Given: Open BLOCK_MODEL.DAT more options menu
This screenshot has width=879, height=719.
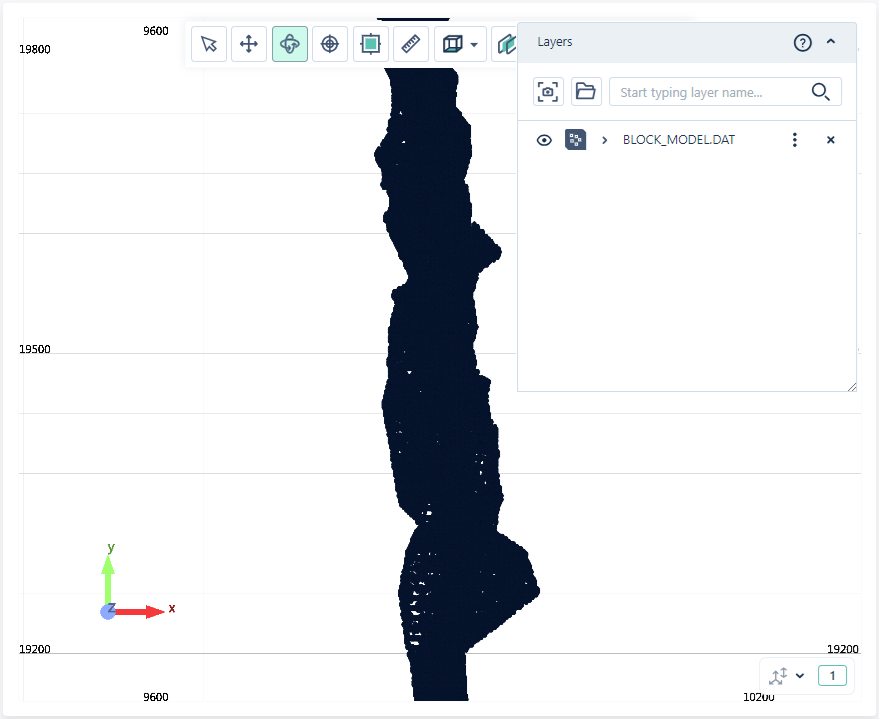Looking at the screenshot, I should pyautogui.click(x=794, y=140).
